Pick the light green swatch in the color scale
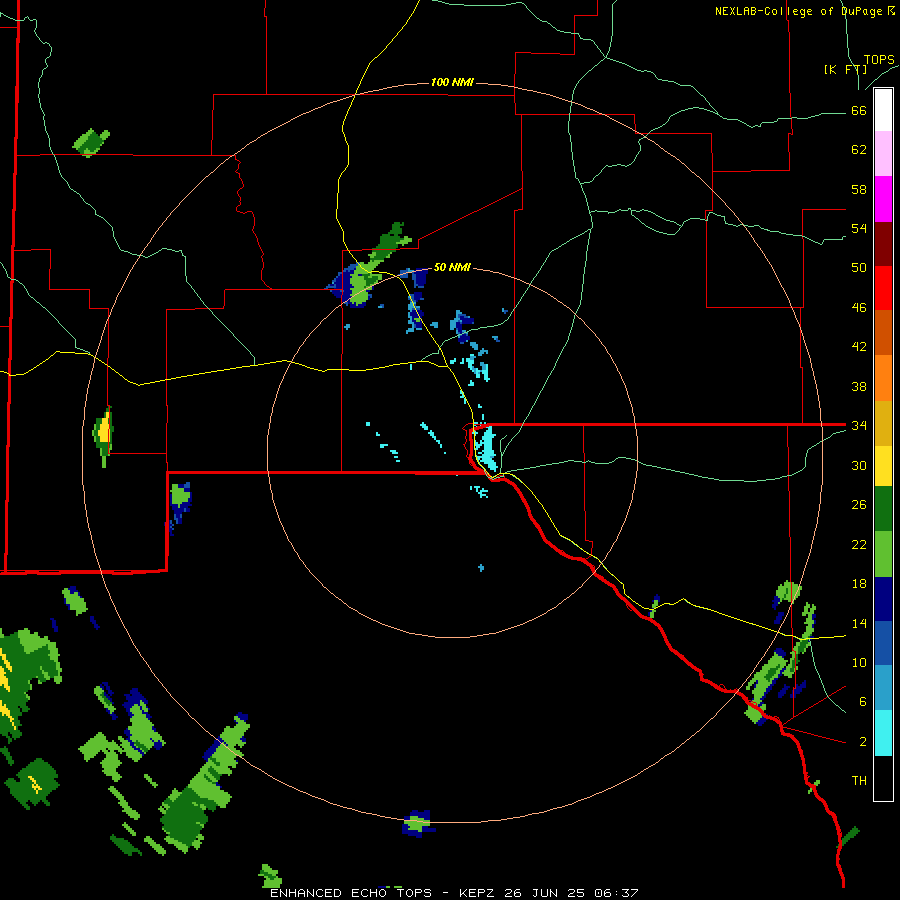 pyautogui.click(x=883, y=554)
